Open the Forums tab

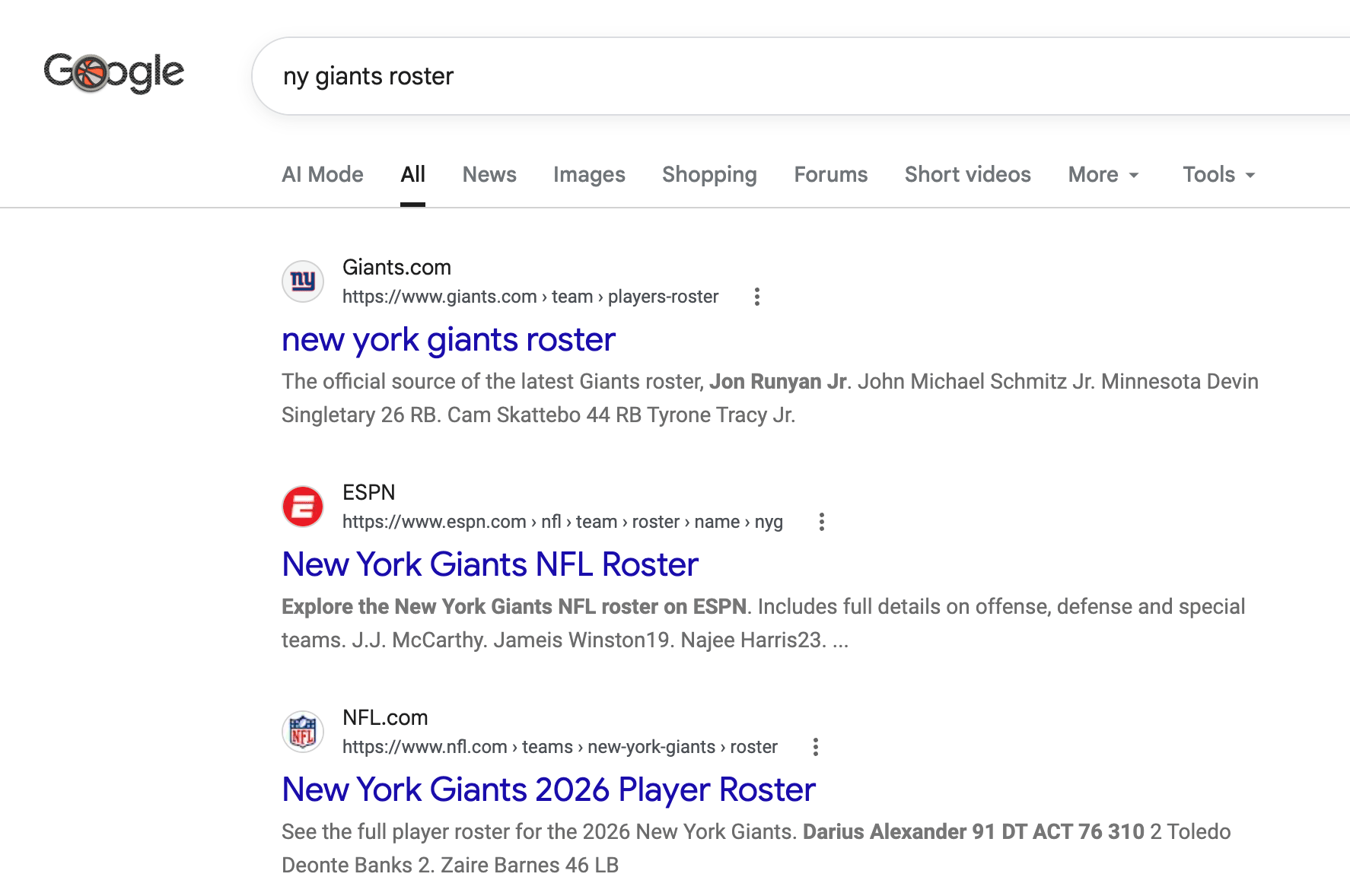coord(831,175)
